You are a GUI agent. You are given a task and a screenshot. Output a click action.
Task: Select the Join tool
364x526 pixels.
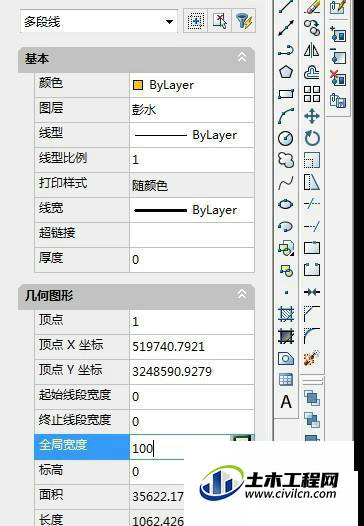click(312, 293)
